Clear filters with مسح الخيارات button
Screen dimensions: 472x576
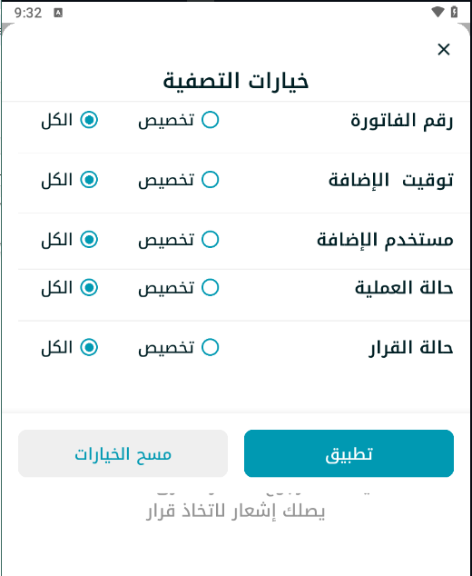pos(123,454)
